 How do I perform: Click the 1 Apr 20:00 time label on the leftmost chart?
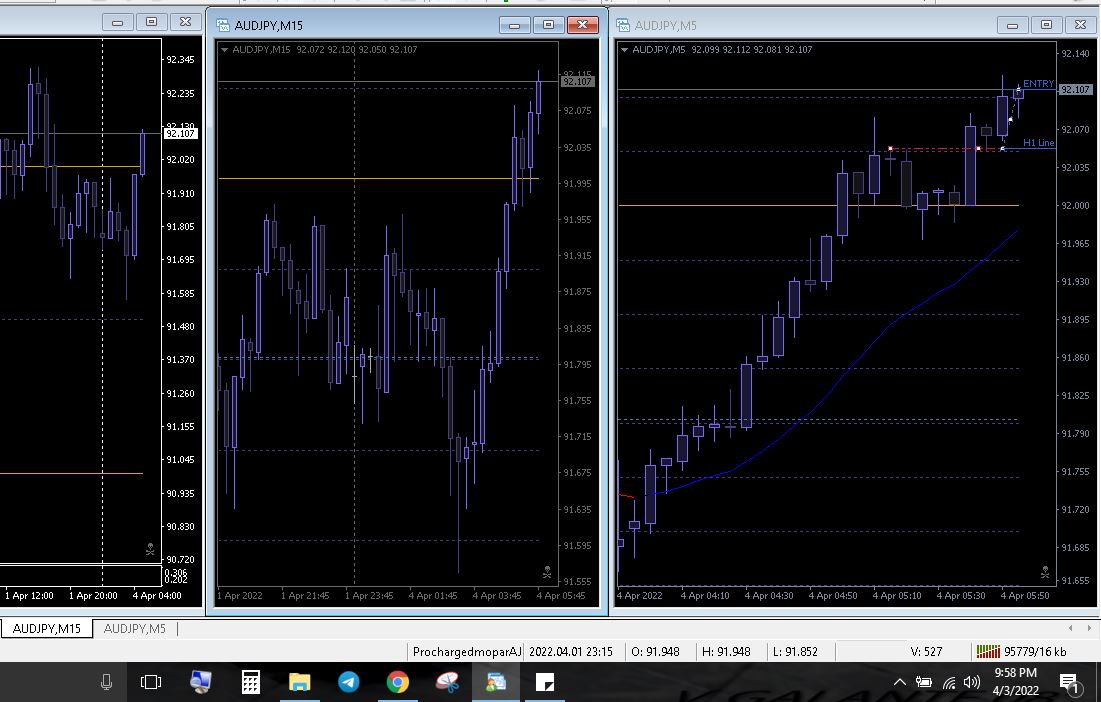(x=93, y=595)
